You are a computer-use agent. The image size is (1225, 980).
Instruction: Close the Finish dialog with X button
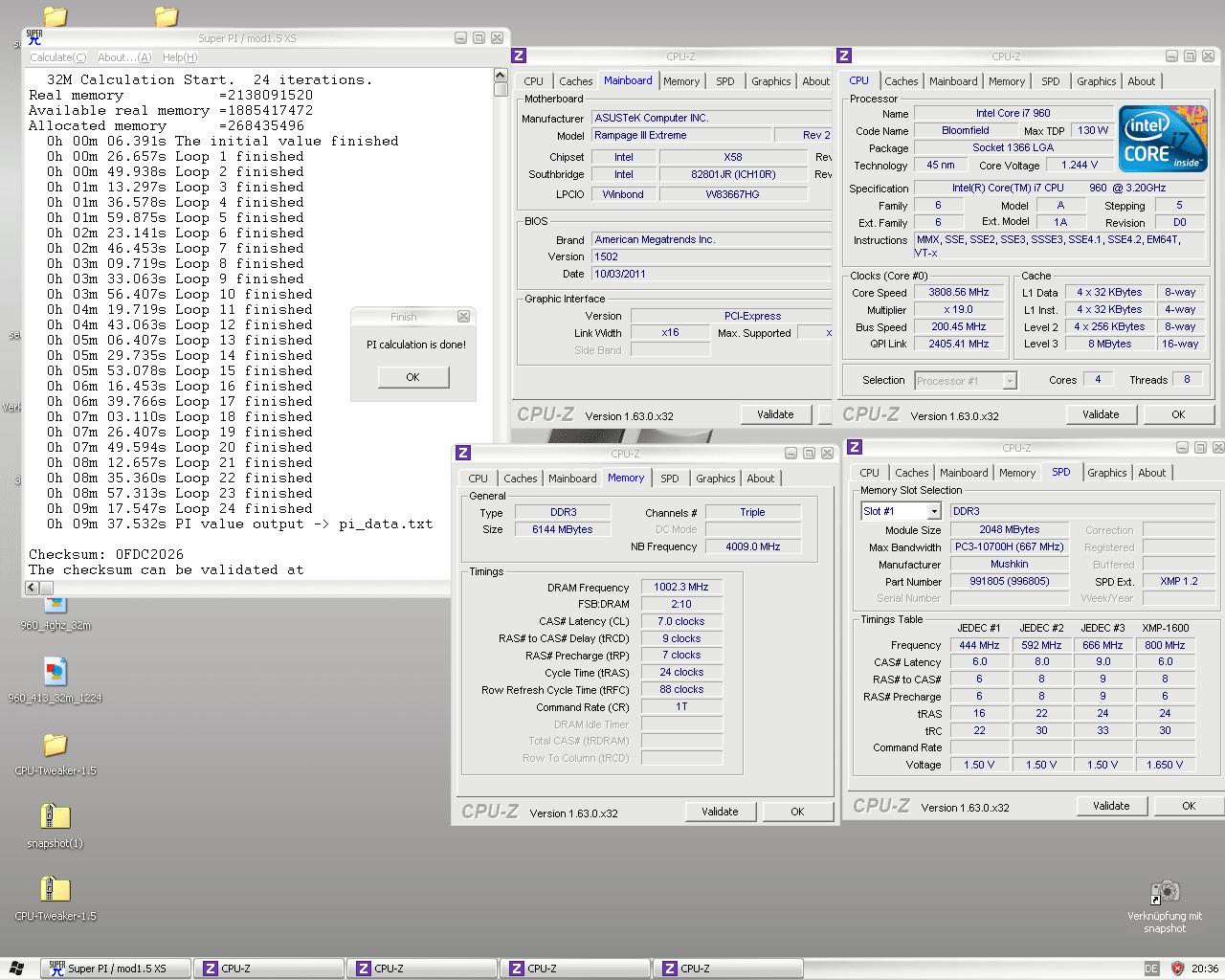click(x=464, y=317)
